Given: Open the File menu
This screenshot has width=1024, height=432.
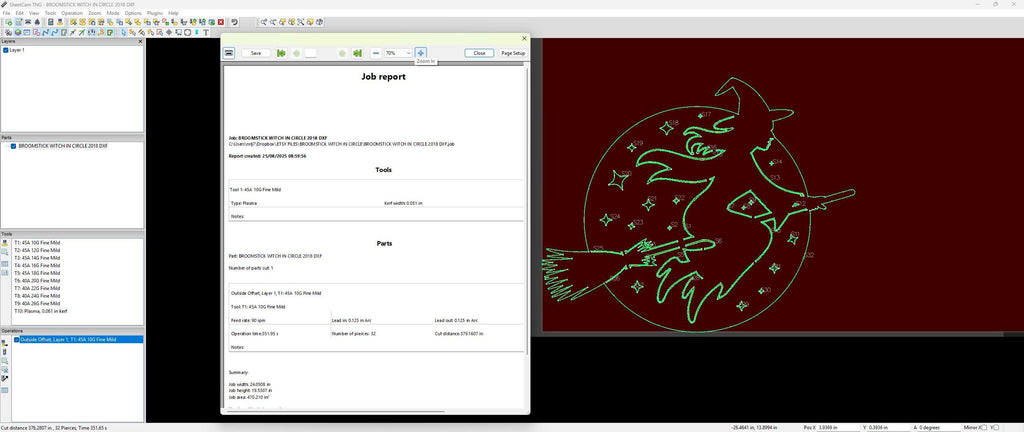Looking at the screenshot, I should coord(6,13).
